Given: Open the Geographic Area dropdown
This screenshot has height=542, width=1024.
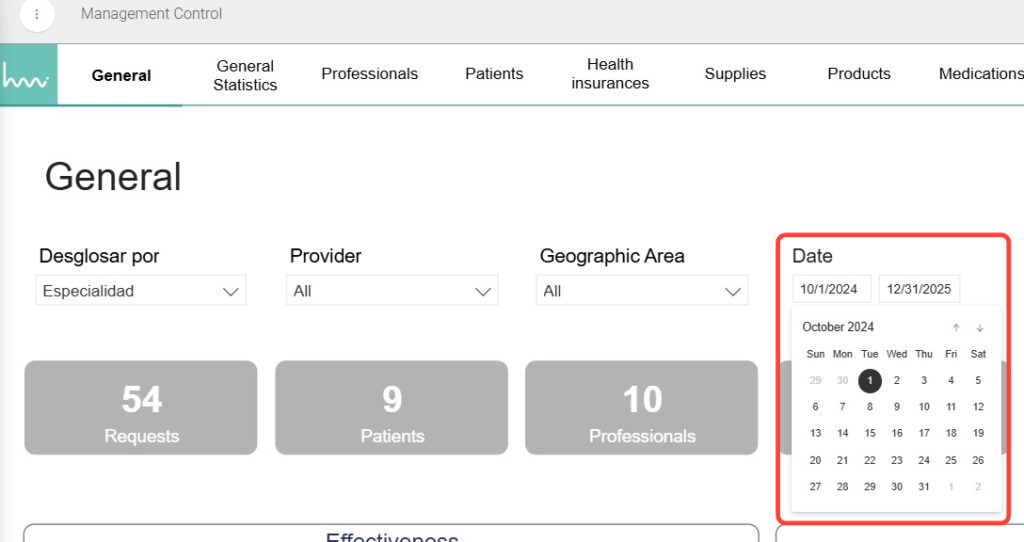Looking at the screenshot, I should click(x=641, y=291).
